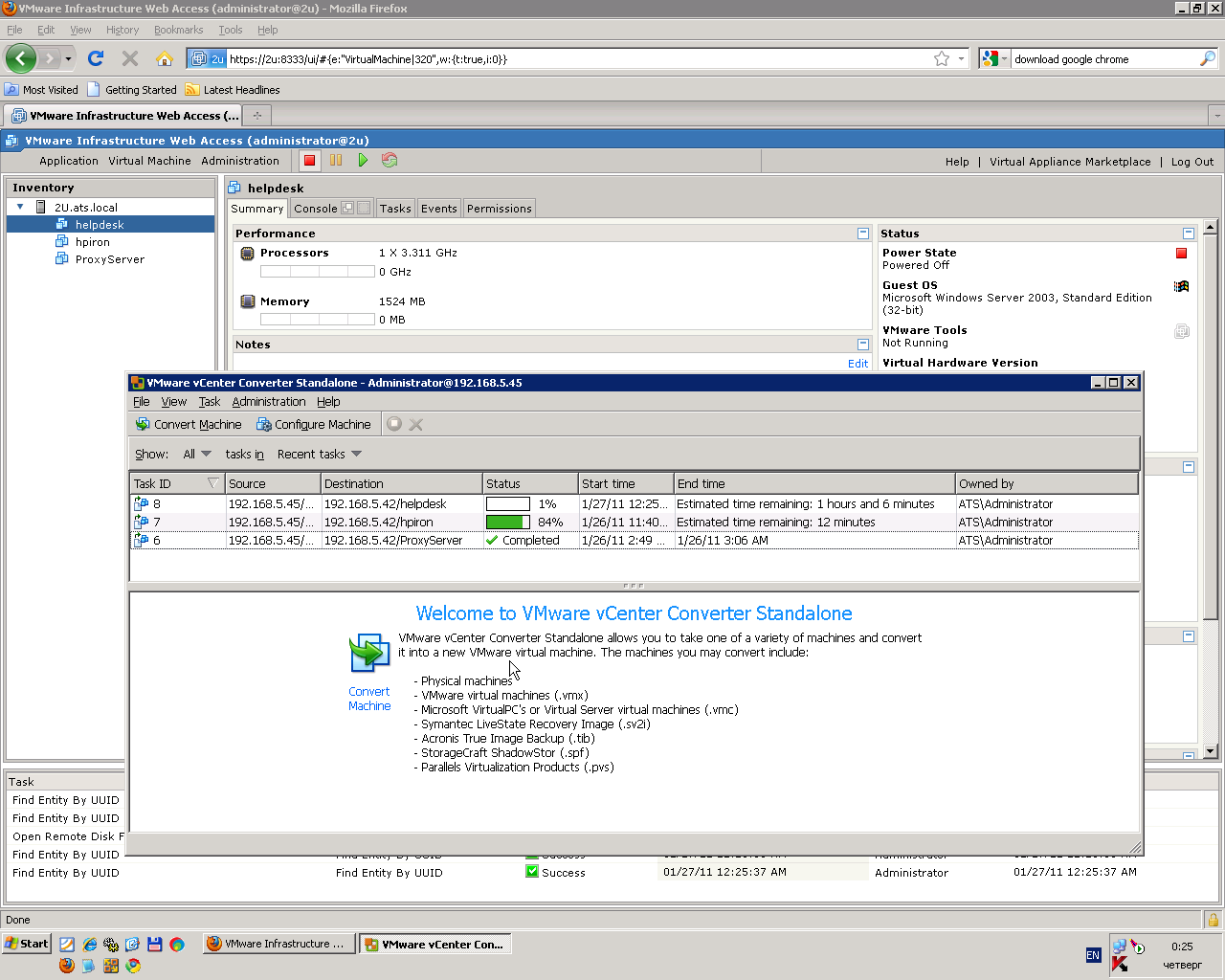Image resolution: width=1225 pixels, height=980 pixels.
Task: Click the Processors usage bar in Performance
Action: pos(318,272)
